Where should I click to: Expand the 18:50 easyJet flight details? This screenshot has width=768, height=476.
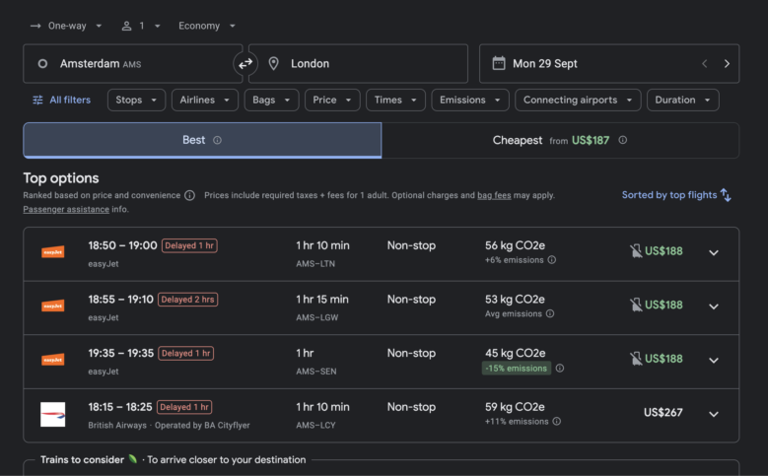click(x=713, y=253)
